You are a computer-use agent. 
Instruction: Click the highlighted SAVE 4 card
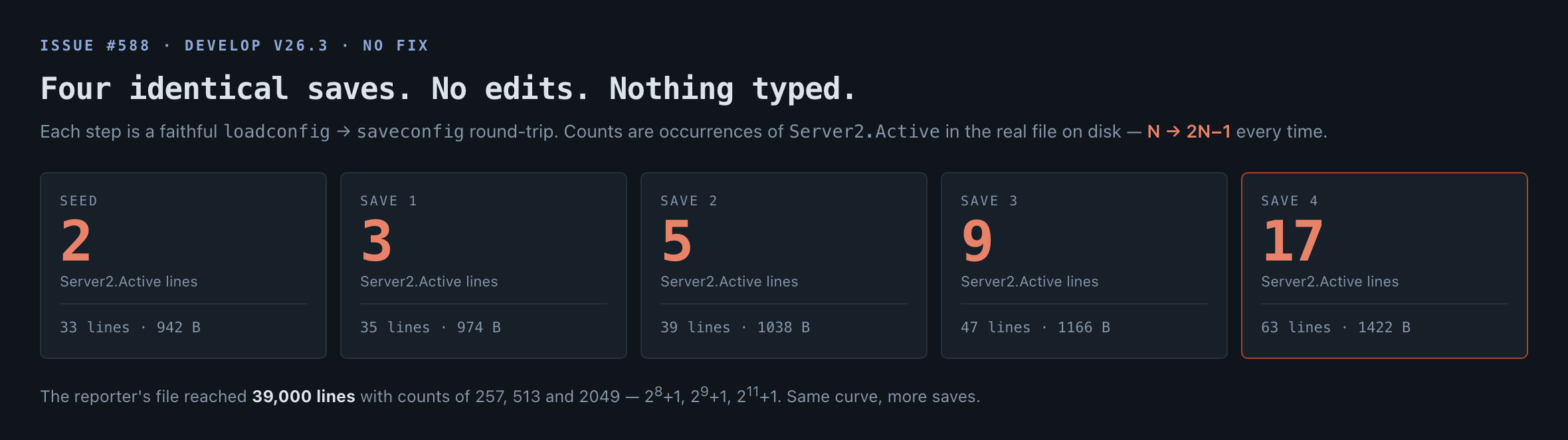click(x=1385, y=265)
